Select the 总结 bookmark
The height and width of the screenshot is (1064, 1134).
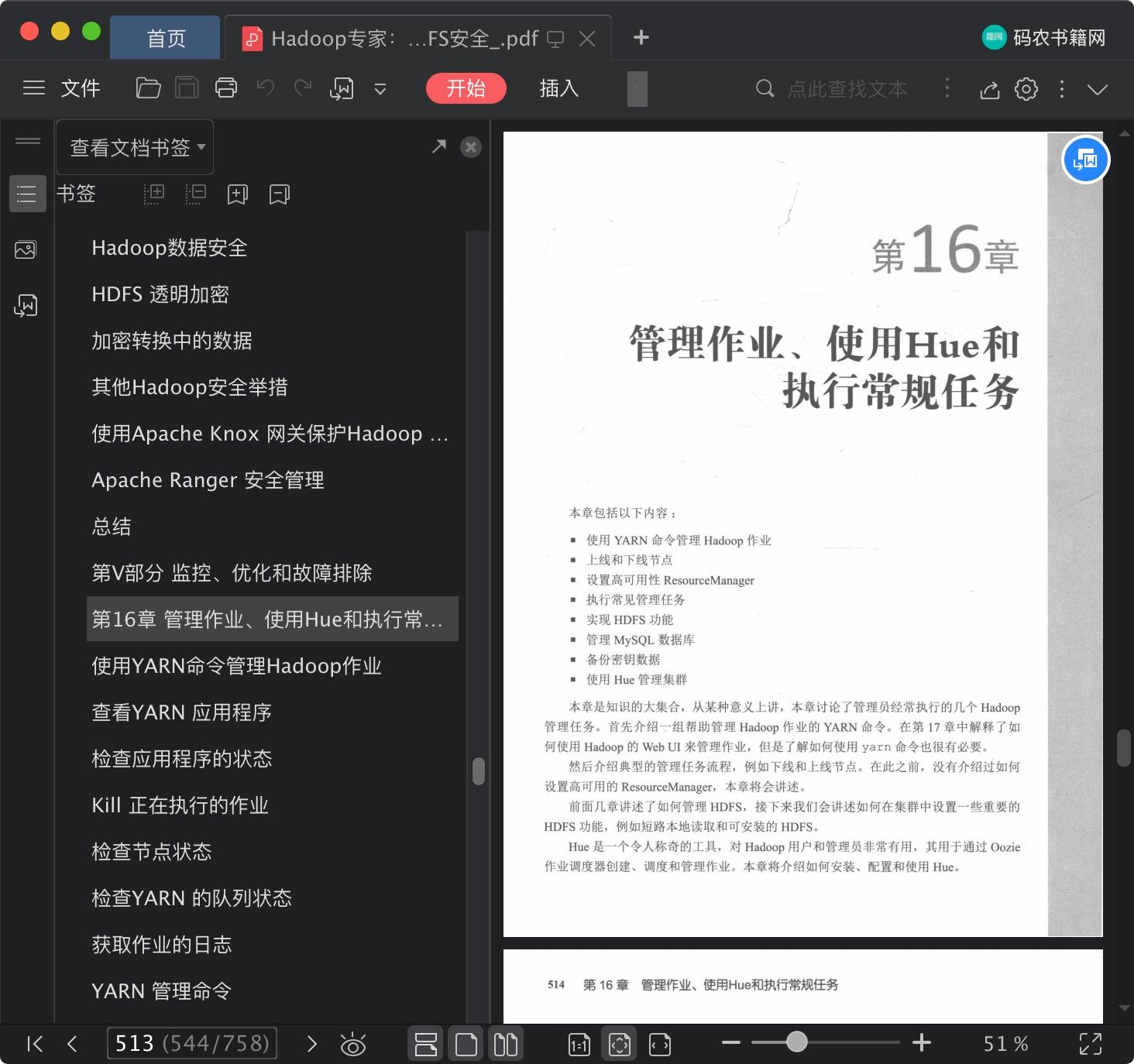tap(112, 527)
